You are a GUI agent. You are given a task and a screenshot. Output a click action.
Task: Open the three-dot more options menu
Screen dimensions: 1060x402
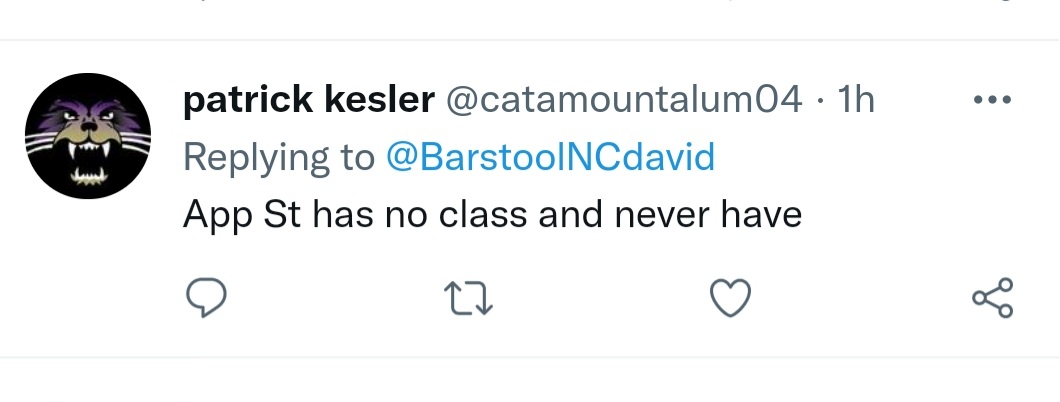point(992,100)
